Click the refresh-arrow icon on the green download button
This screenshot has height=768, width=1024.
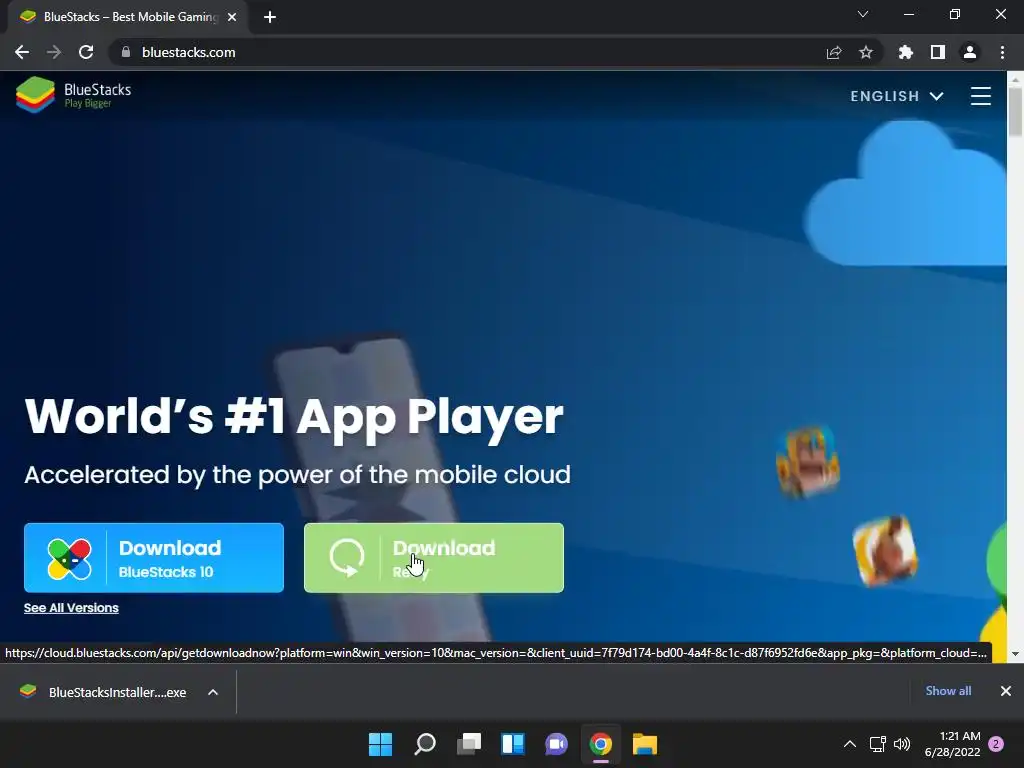[x=346, y=558]
